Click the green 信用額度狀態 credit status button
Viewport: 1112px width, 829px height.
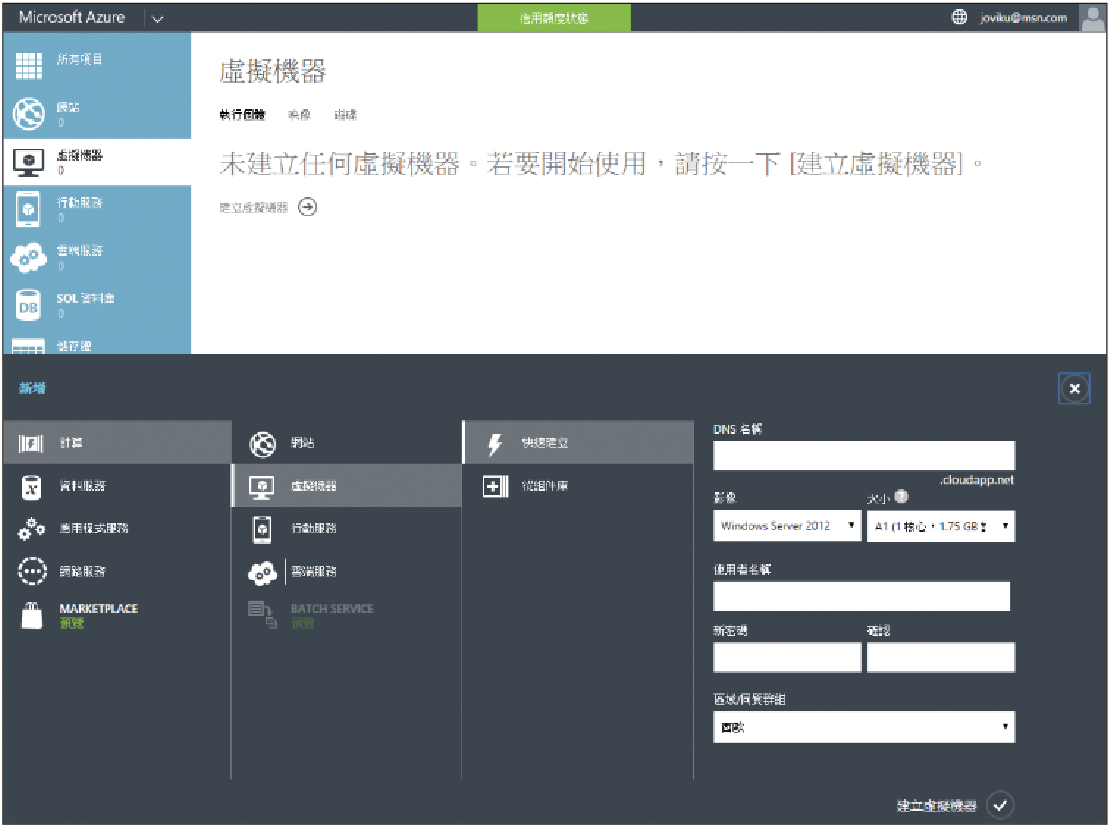554,18
